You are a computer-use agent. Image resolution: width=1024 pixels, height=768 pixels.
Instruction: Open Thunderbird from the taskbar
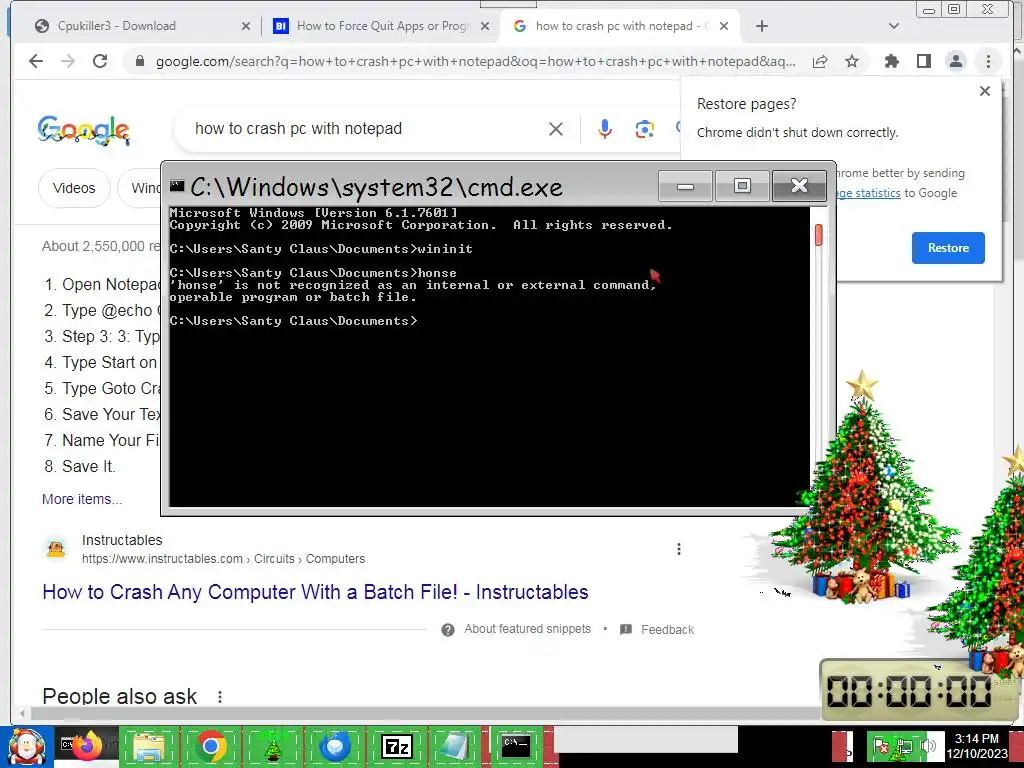tap(335, 746)
